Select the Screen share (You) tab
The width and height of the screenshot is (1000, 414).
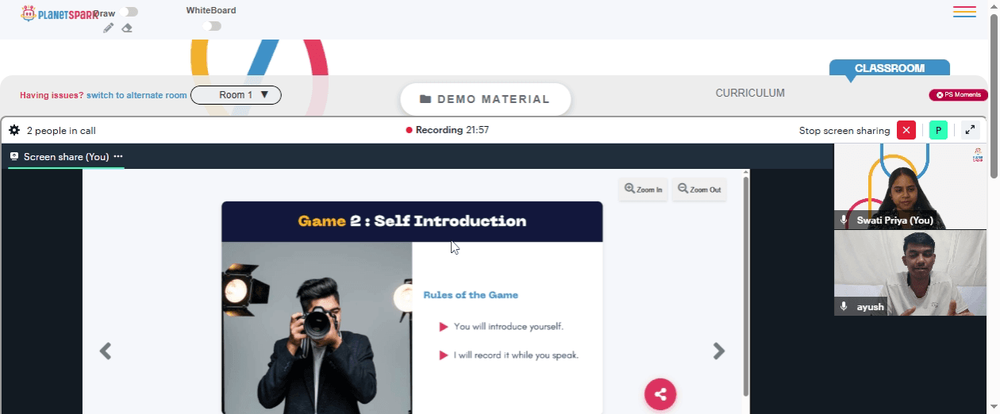coord(66,156)
